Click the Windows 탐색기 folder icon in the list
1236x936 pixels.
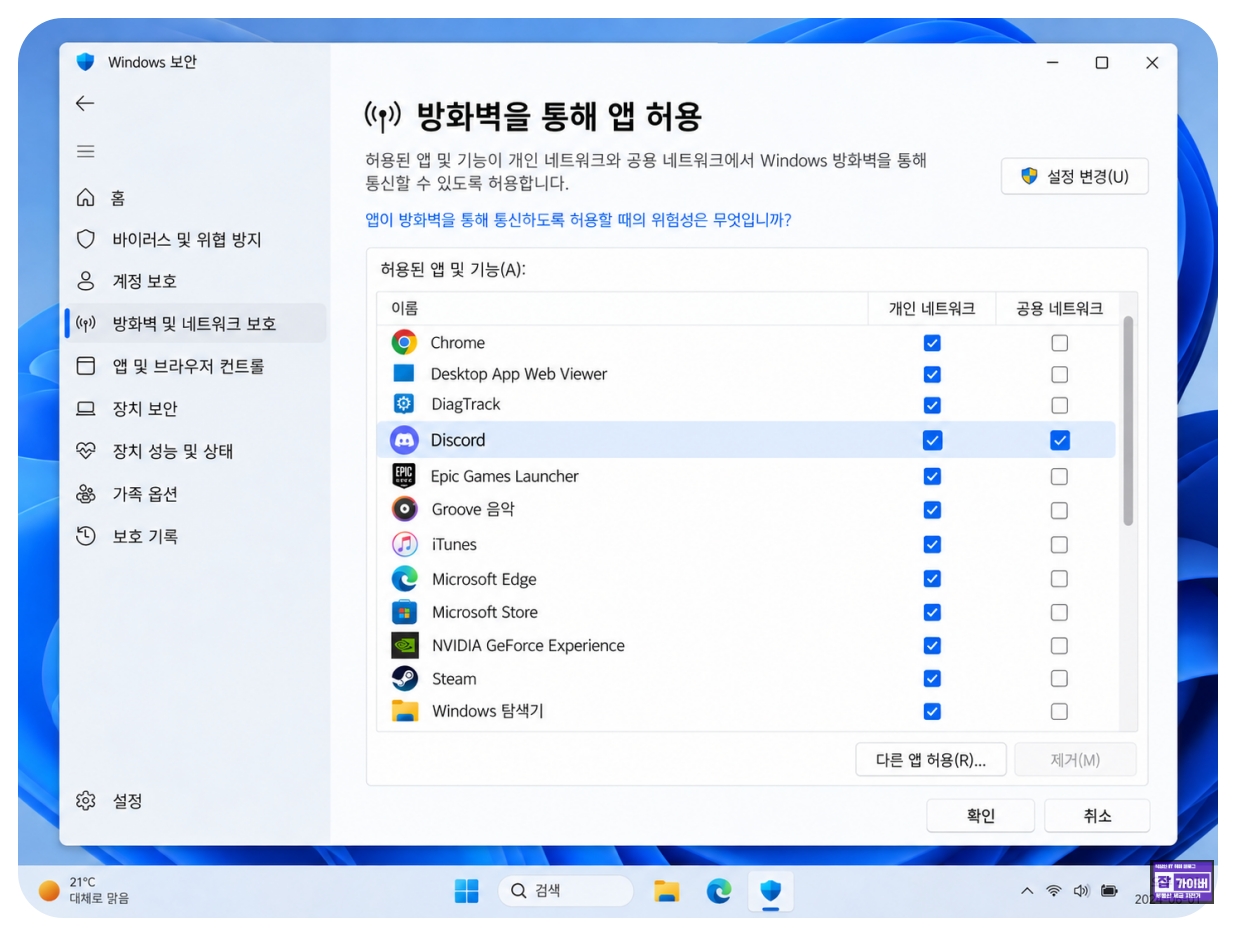click(404, 711)
